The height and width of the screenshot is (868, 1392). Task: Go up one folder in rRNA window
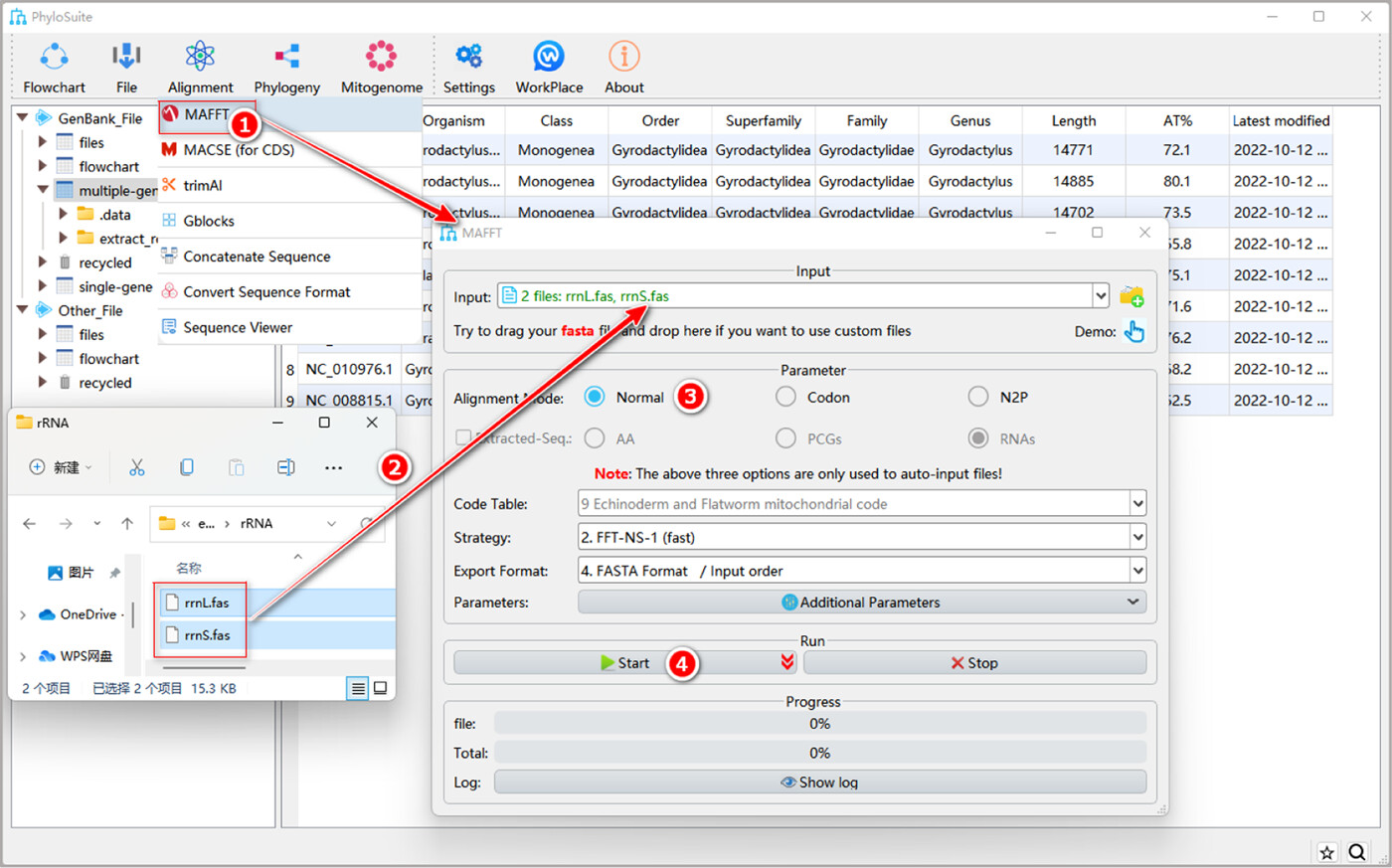click(x=127, y=523)
